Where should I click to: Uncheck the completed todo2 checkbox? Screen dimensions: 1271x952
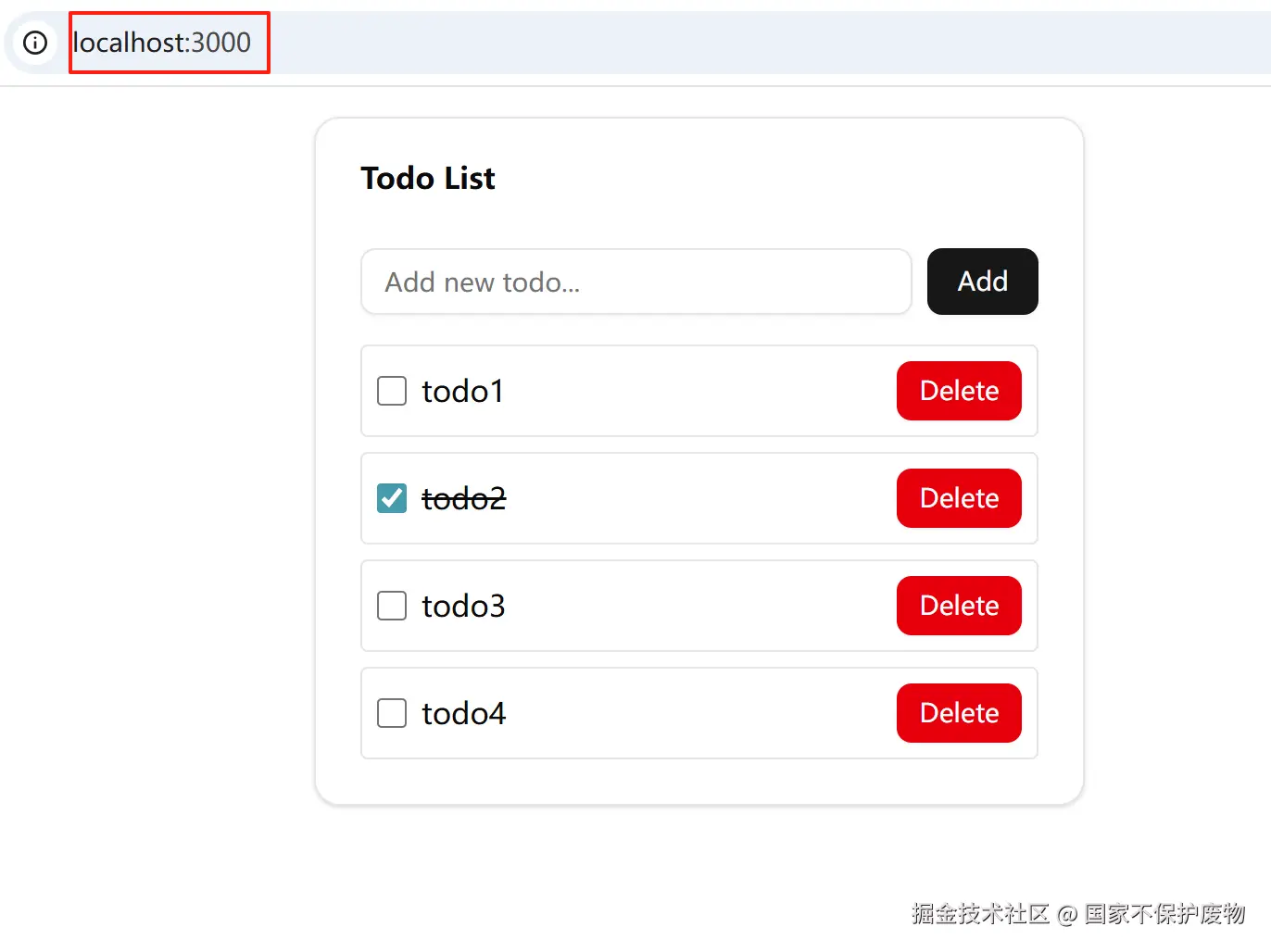pos(392,498)
